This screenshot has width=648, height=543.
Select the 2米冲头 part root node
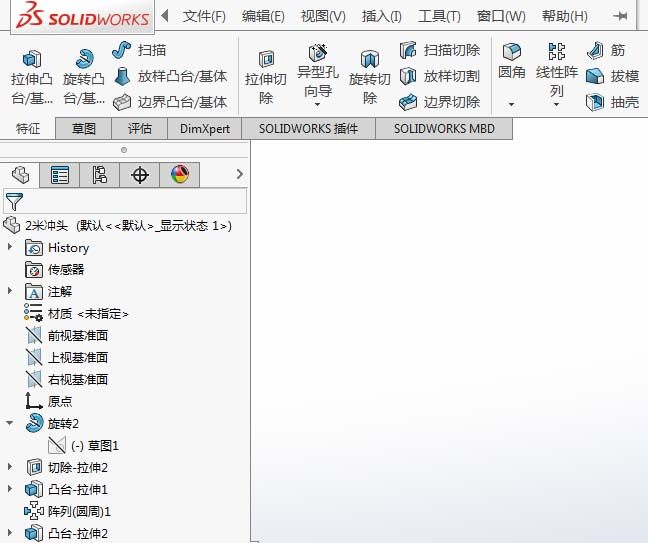pos(117,225)
